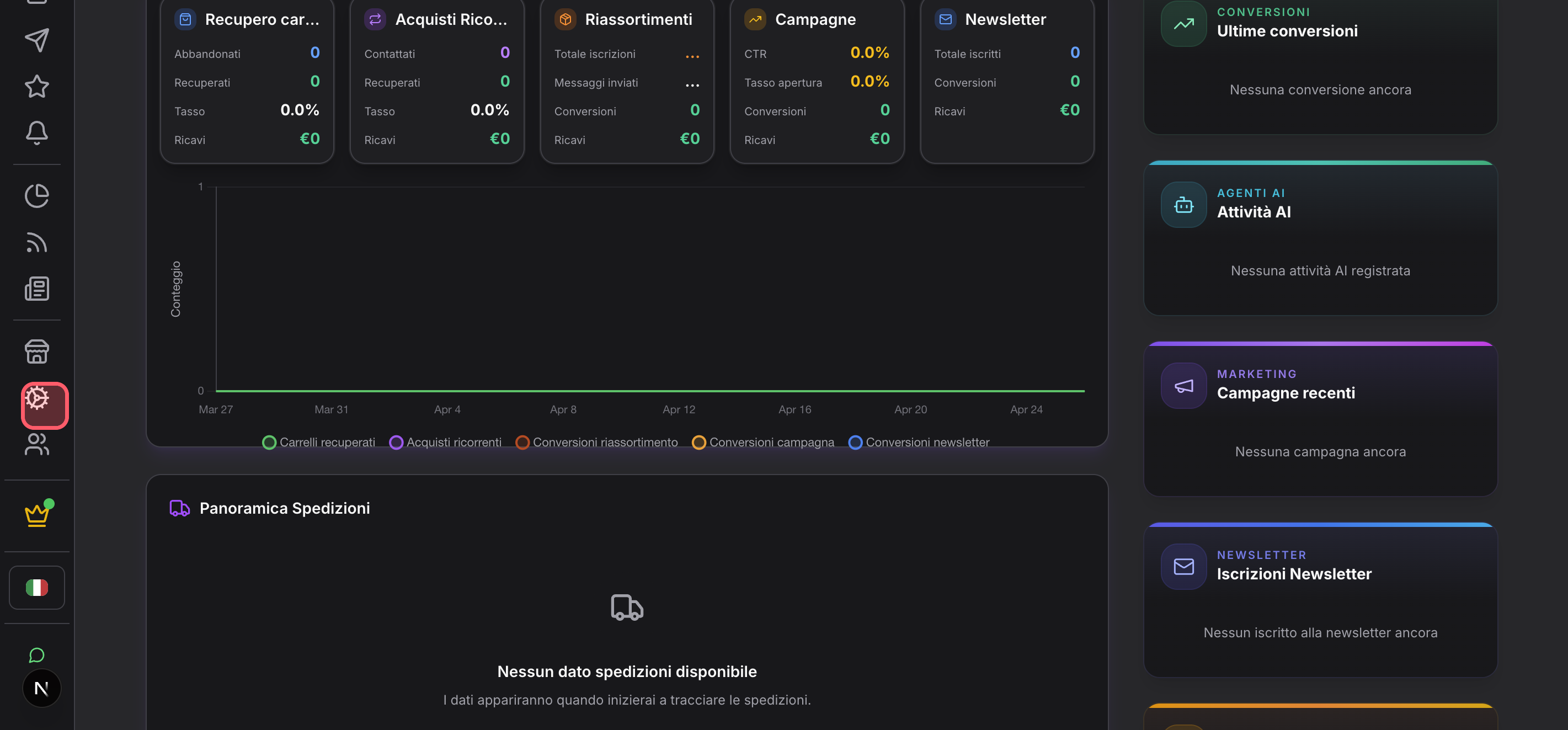Screen dimensions: 1568x730
Task: Open the users icon in sidebar
Action: tap(36, 444)
